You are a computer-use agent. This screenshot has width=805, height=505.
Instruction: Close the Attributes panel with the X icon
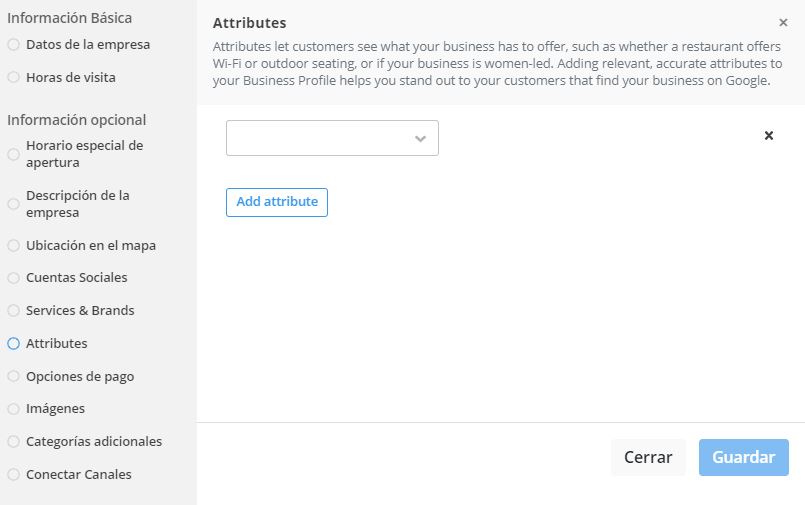783,22
